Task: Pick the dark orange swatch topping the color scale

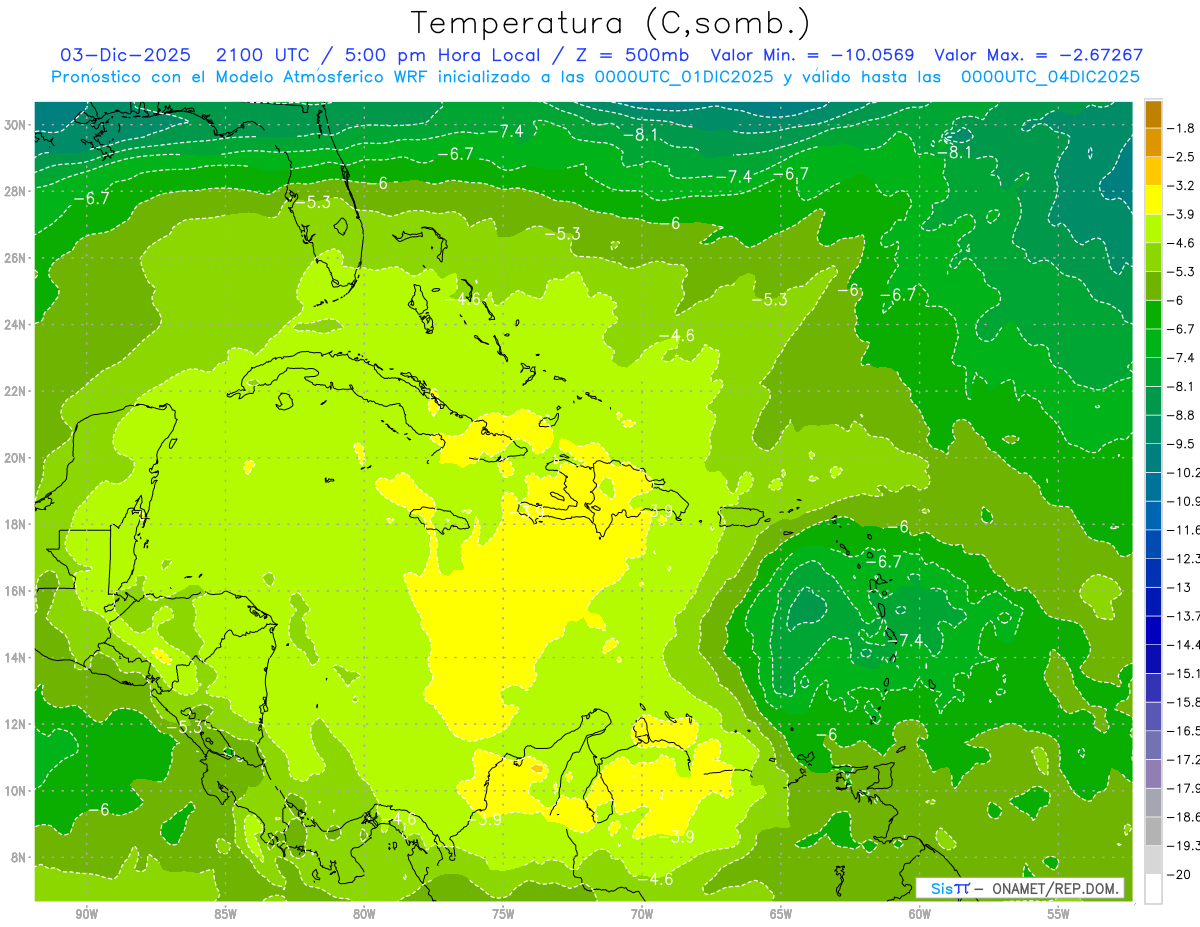Action: click(1153, 114)
